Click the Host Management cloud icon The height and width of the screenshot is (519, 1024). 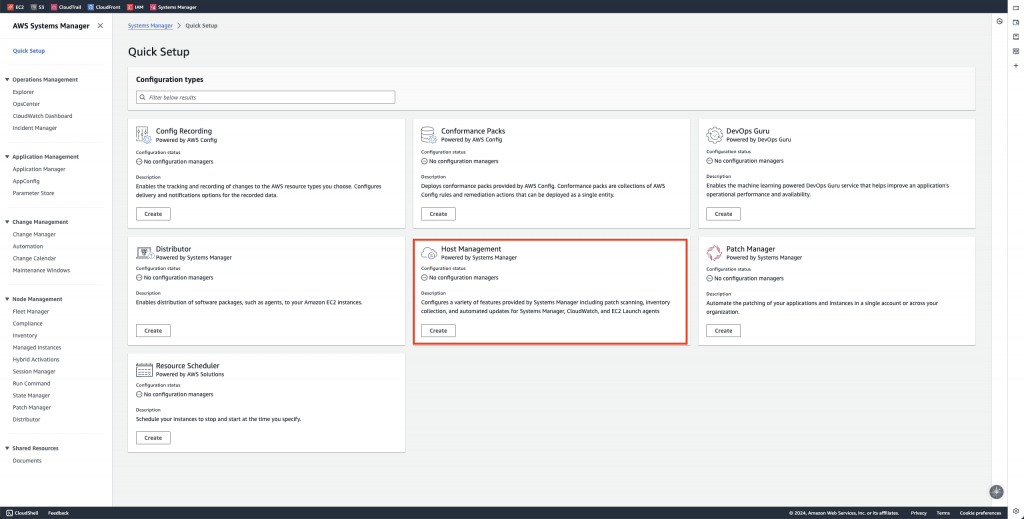point(429,253)
